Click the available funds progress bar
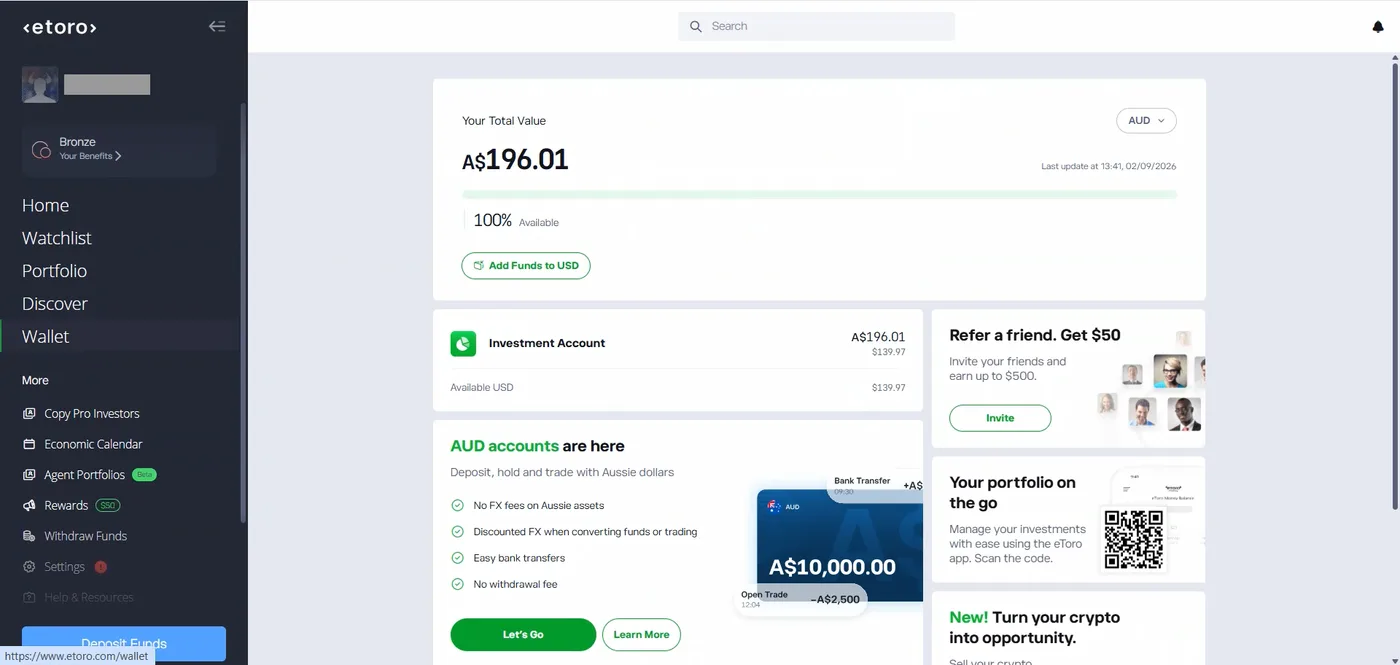This screenshot has height=665, width=1400. click(819, 194)
